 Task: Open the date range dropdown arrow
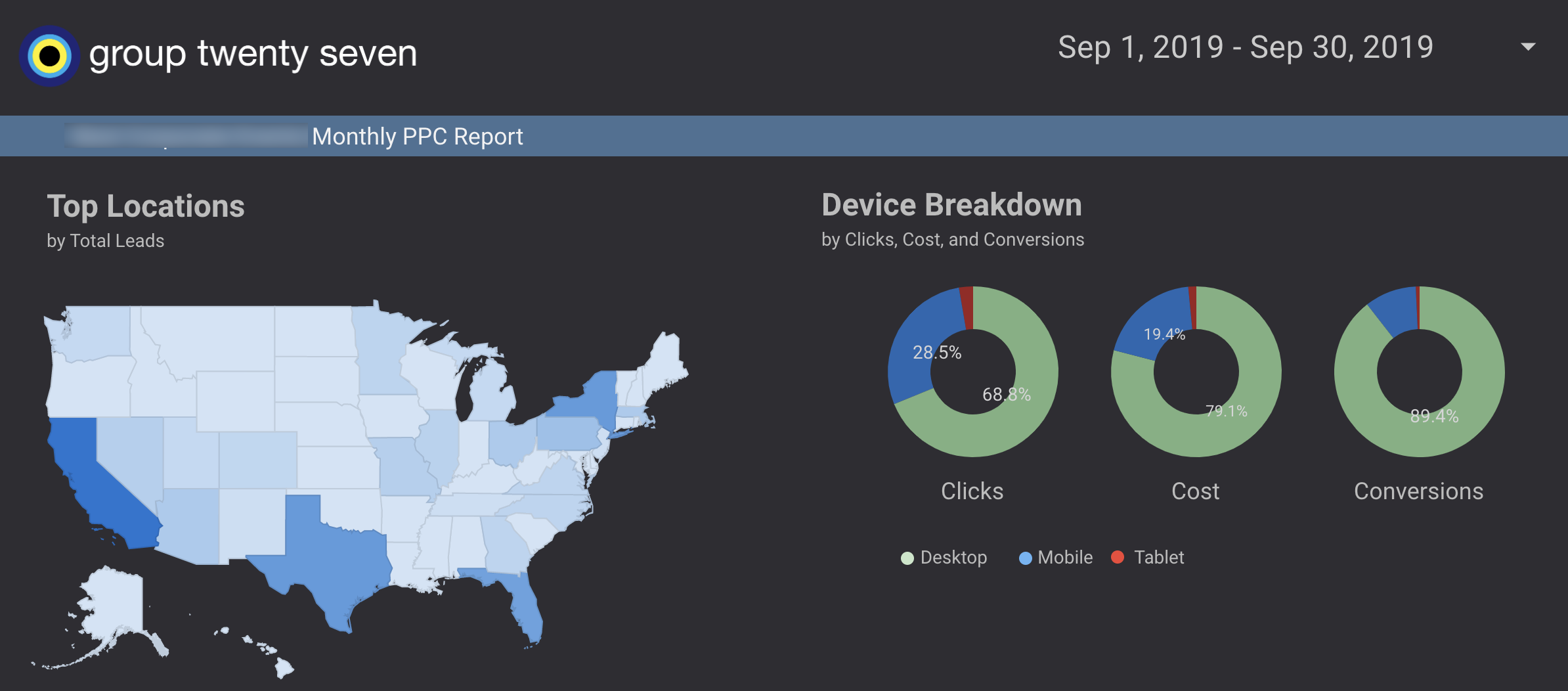tap(1530, 47)
